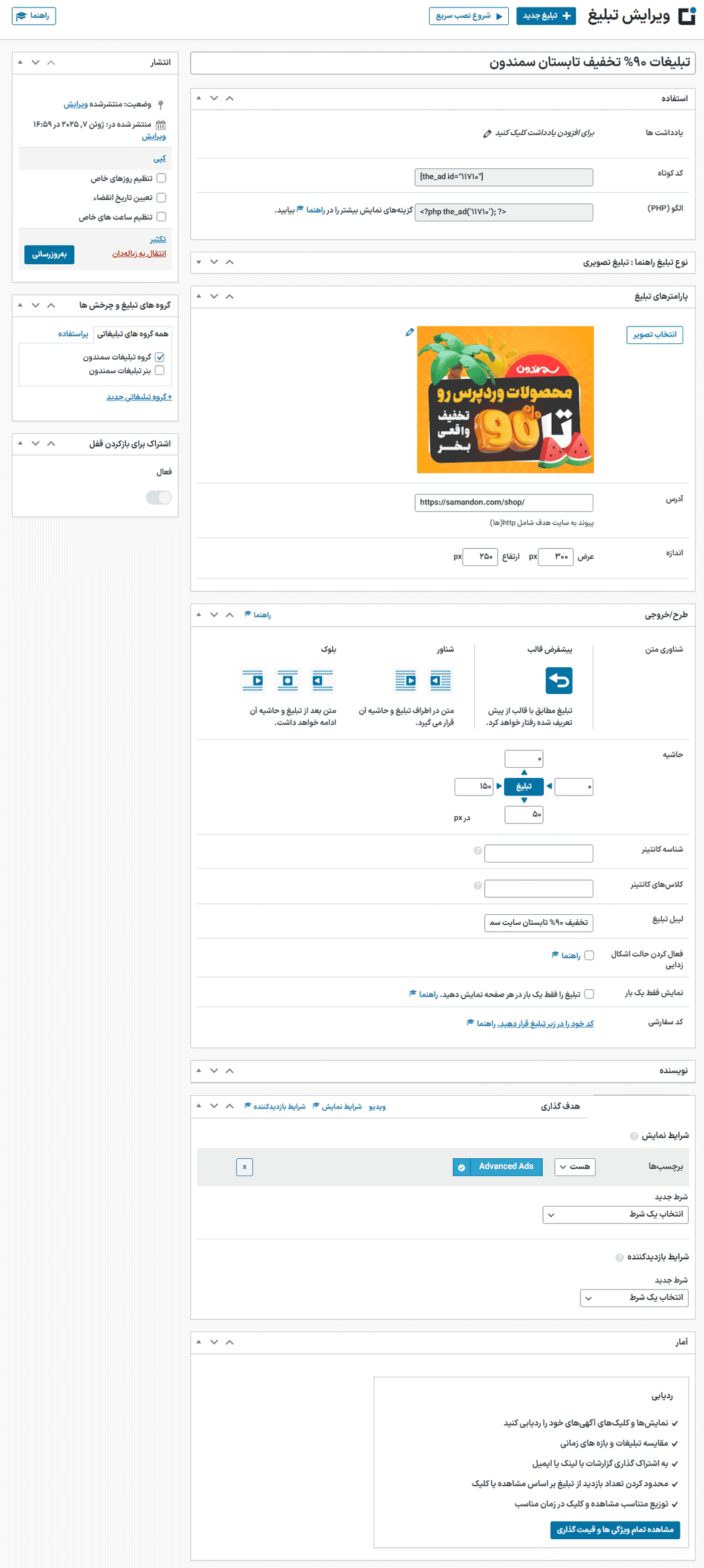
Task: Click the help icon next to شرایط بازدیدکننده heading
Action: (x=620, y=1257)
